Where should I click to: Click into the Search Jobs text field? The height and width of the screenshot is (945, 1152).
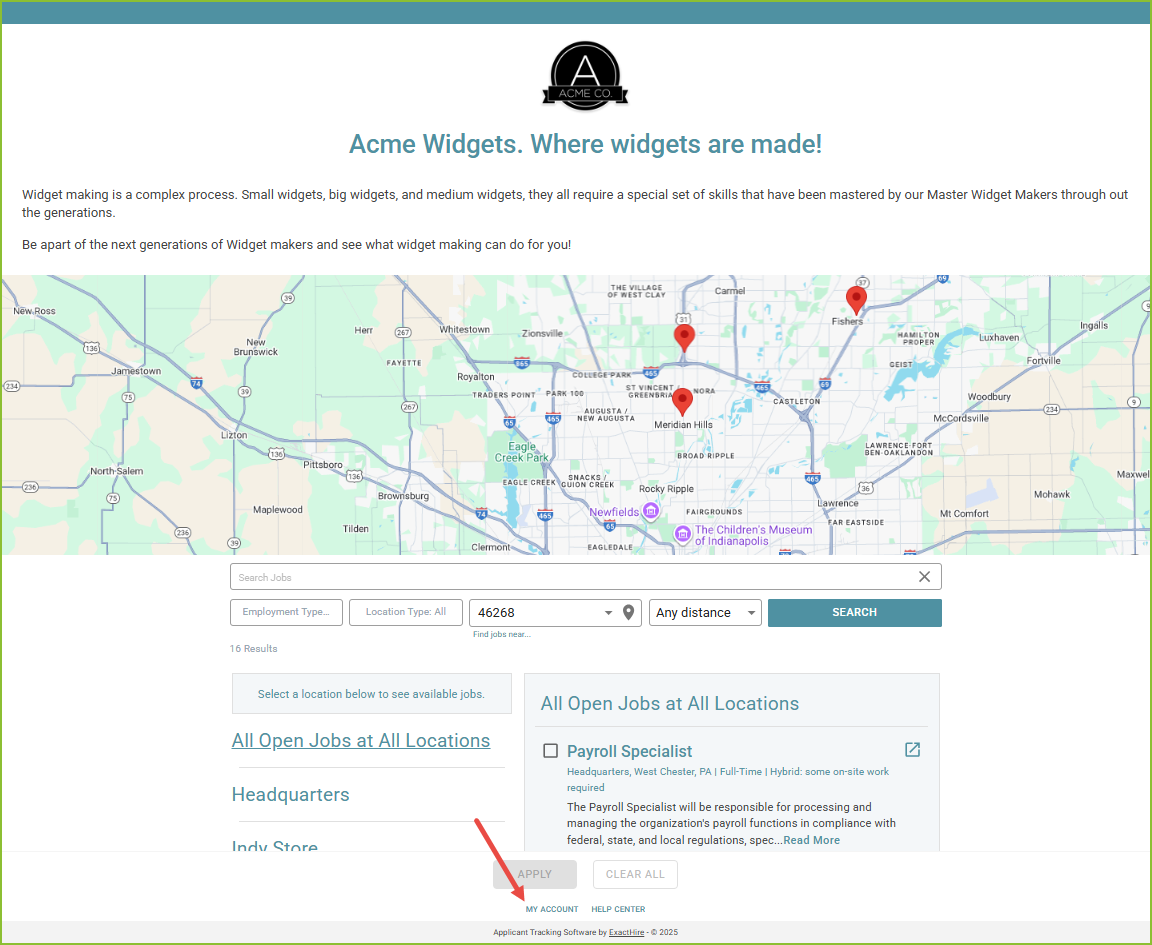570,577
